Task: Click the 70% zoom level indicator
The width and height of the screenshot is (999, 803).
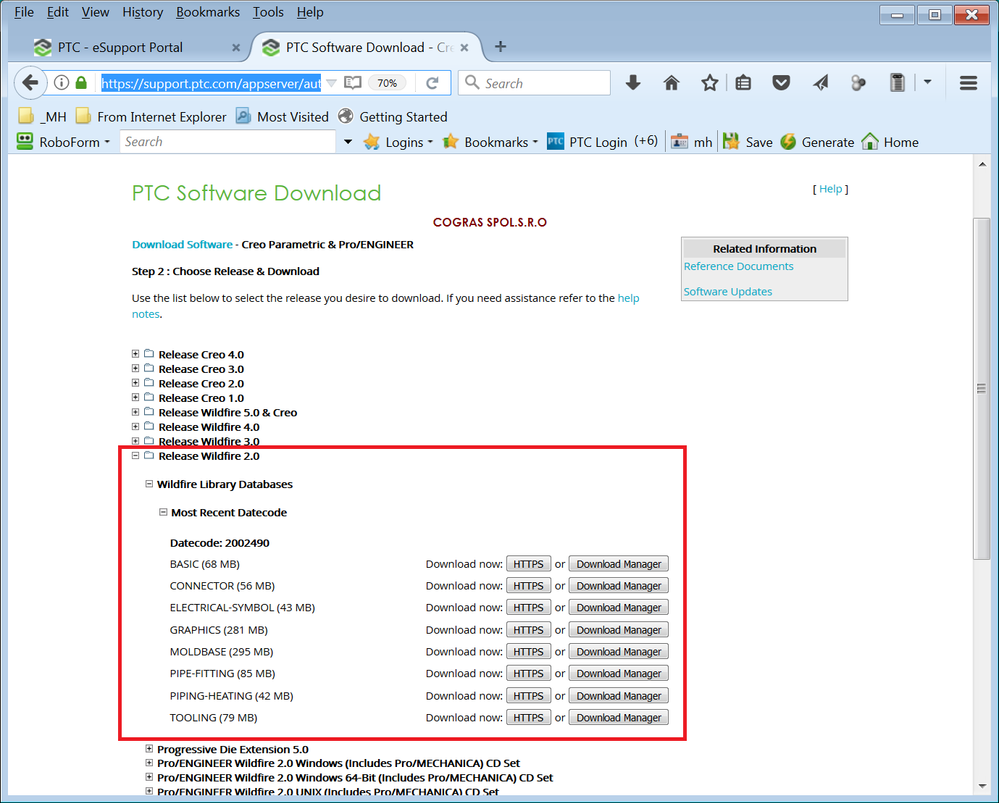Action: click(x=387, y=83)
